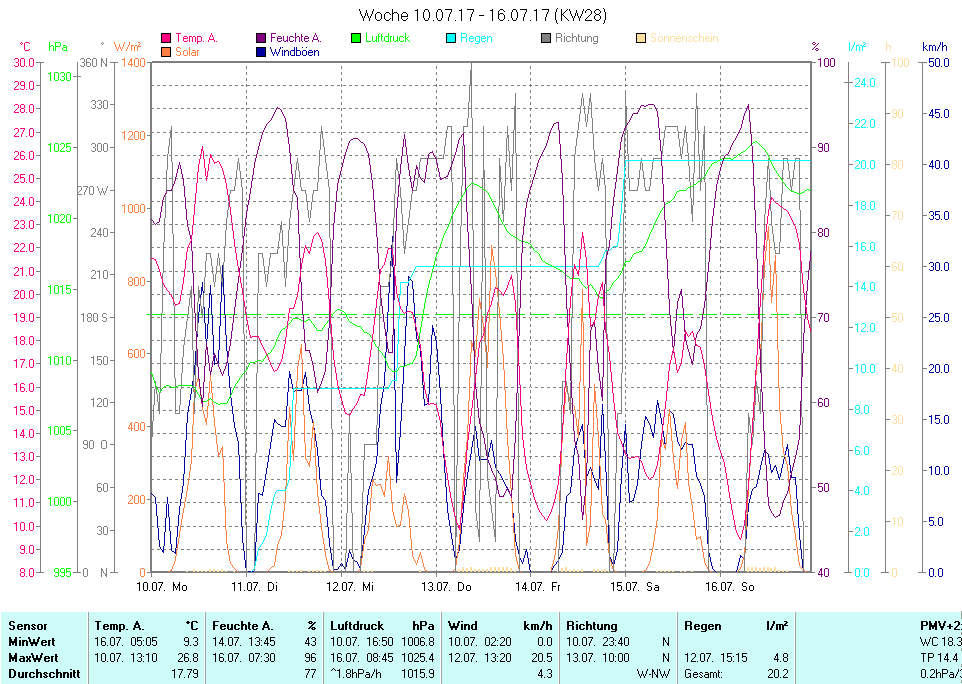This screenshot has width=962, height=684.
Task: Click the '270 W' wind direction tick
Action: pos(92,190)
